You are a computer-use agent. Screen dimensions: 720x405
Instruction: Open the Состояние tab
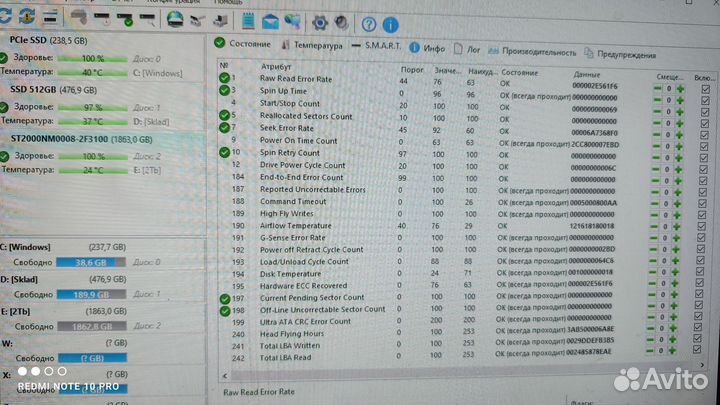243,44
